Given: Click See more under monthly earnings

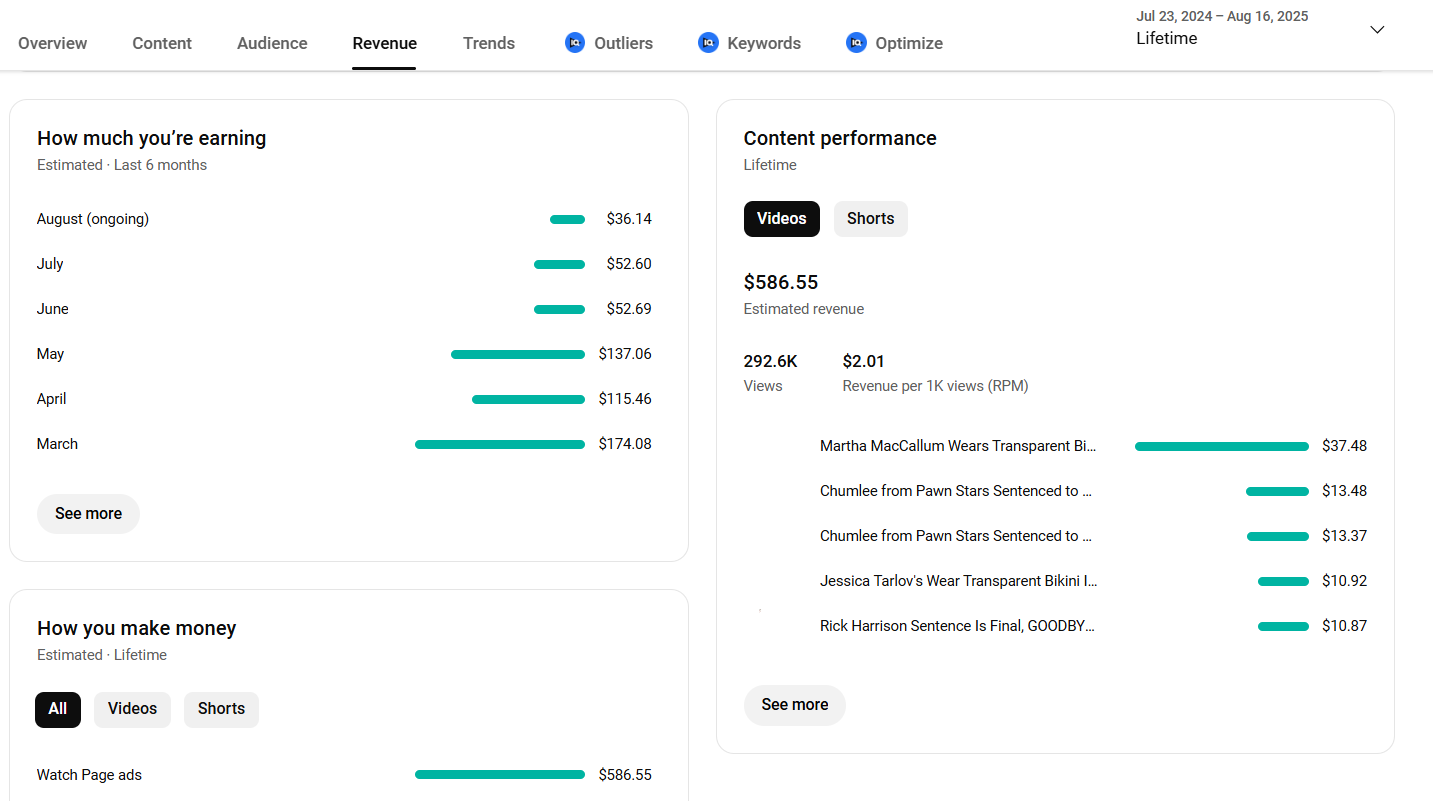Looking at the screenshot, I should click(88, 514).
